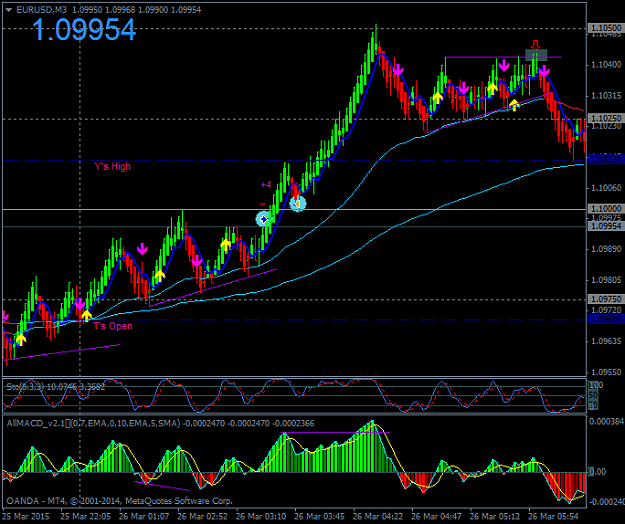The width and height of the screenshot is (625, 524).
Task: Click the 1.10315 price axis label
Action: click(606, 96)
